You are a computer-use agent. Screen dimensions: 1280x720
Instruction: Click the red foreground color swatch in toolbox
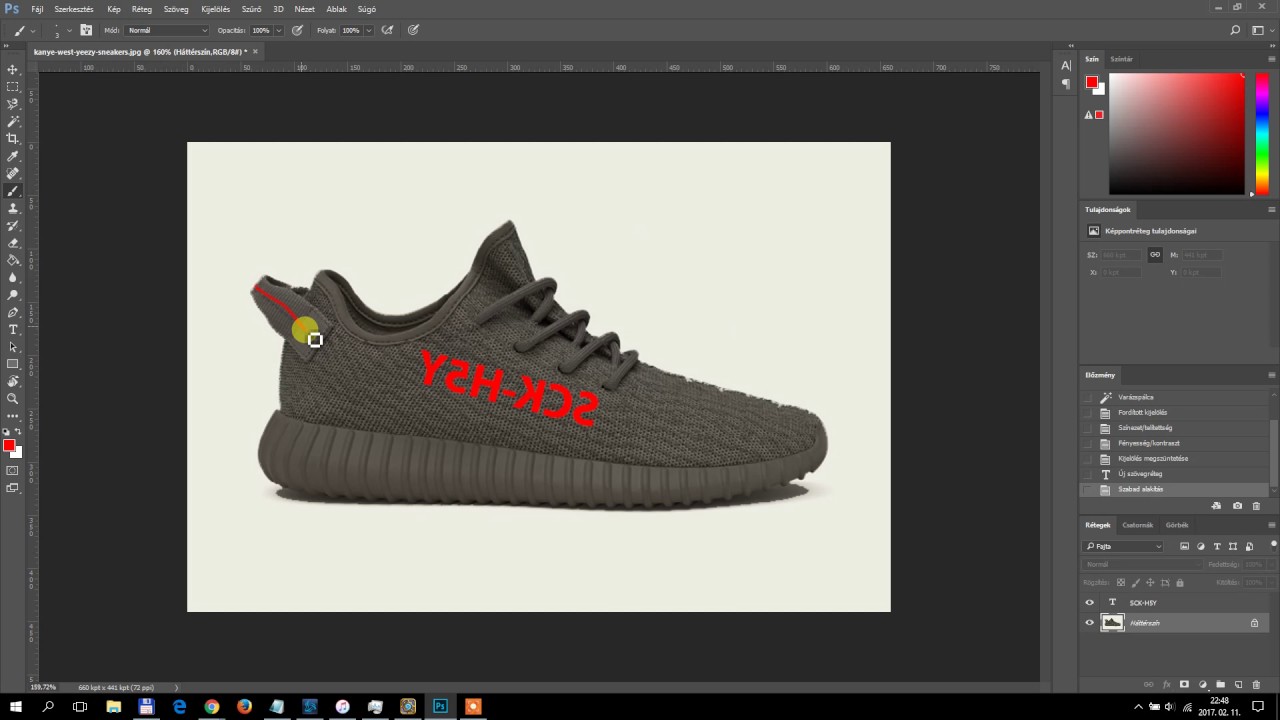[x=9, y=445]
